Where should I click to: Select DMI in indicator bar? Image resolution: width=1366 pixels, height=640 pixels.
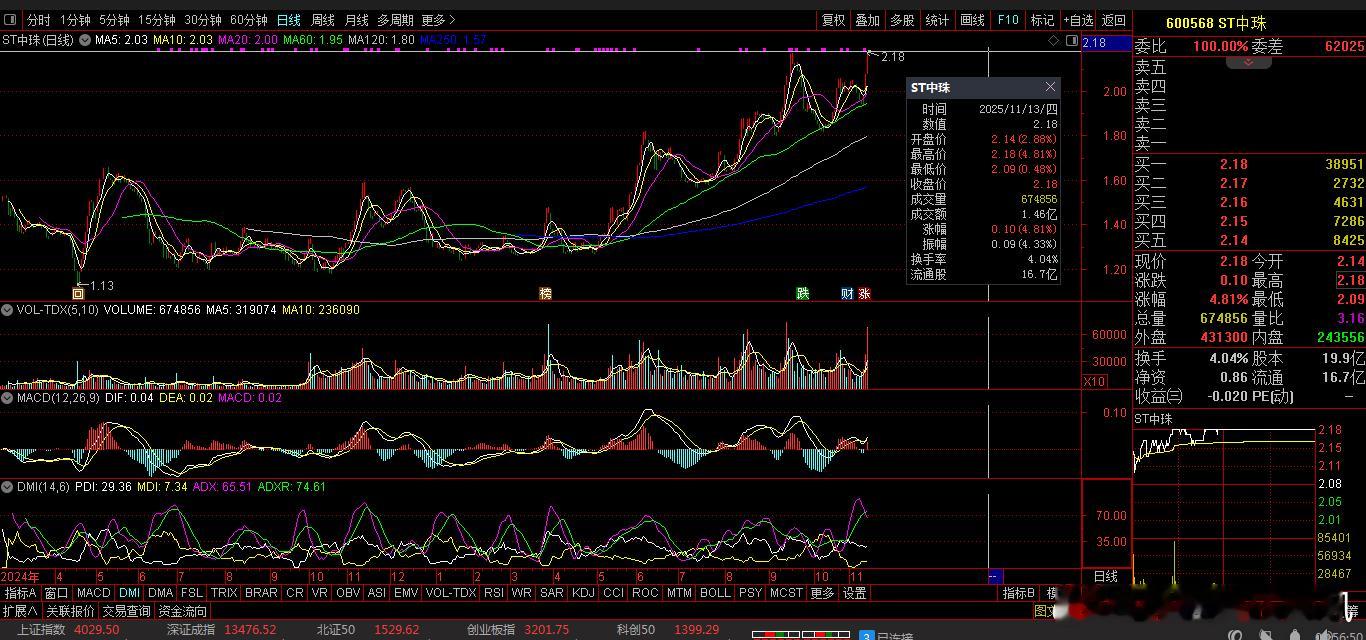pos(129,593)
